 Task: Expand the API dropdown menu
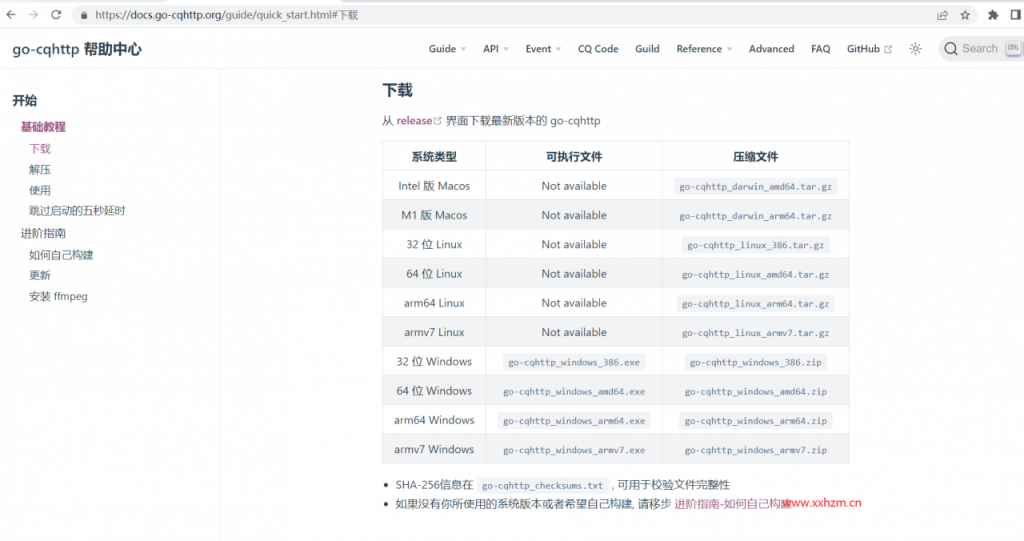(496, 49)
